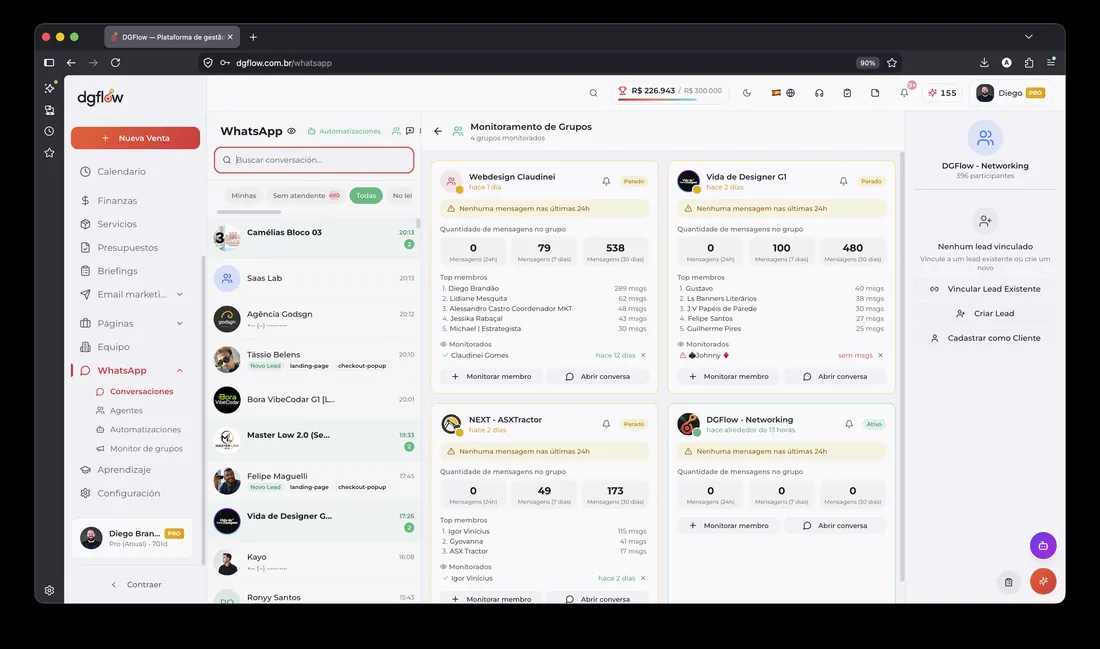1100x649 pixels.
Task: Click the clipboard floating icon at bottom right
Action: coord(1008,582)
